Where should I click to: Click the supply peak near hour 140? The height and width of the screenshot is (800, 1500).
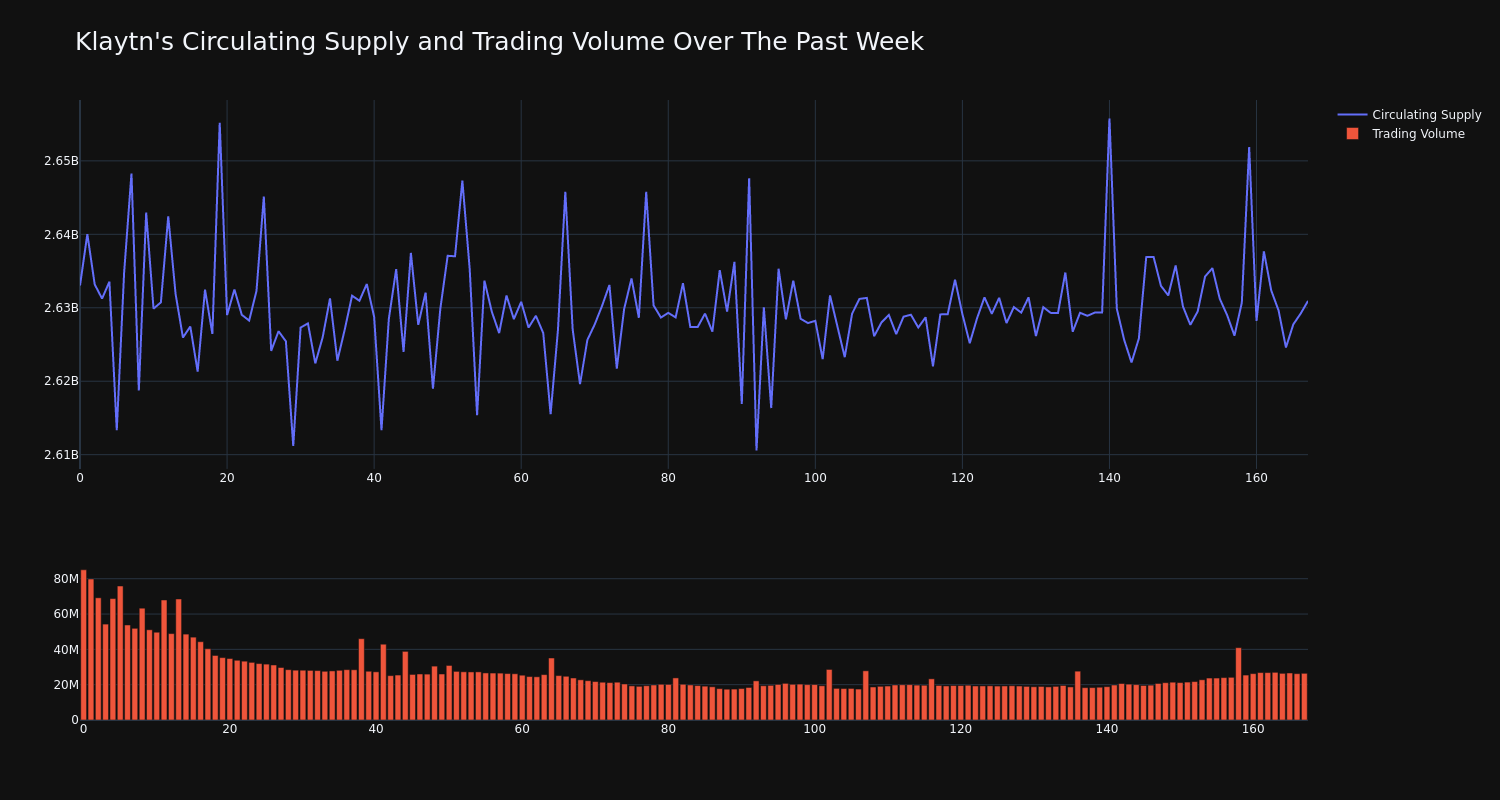coord(1109,120)
